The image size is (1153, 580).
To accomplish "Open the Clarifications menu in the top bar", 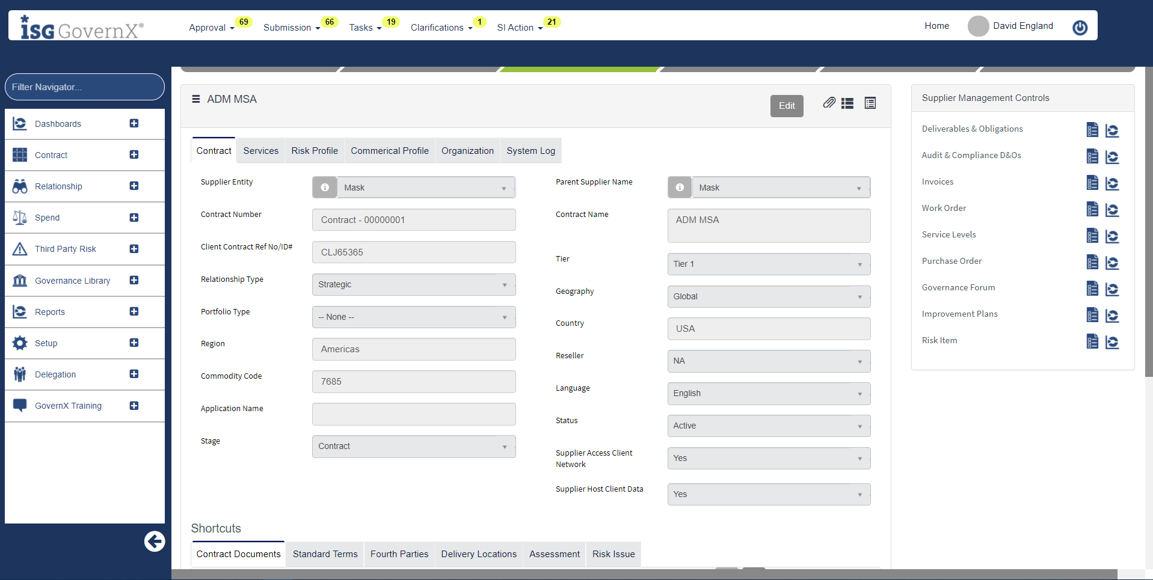I will [438, 27].
